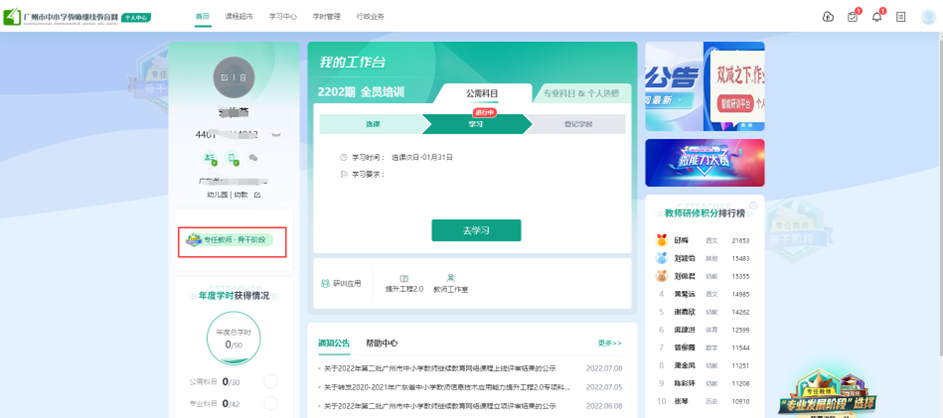Click the 年度学时获得情况 heading

click(233, 295)
